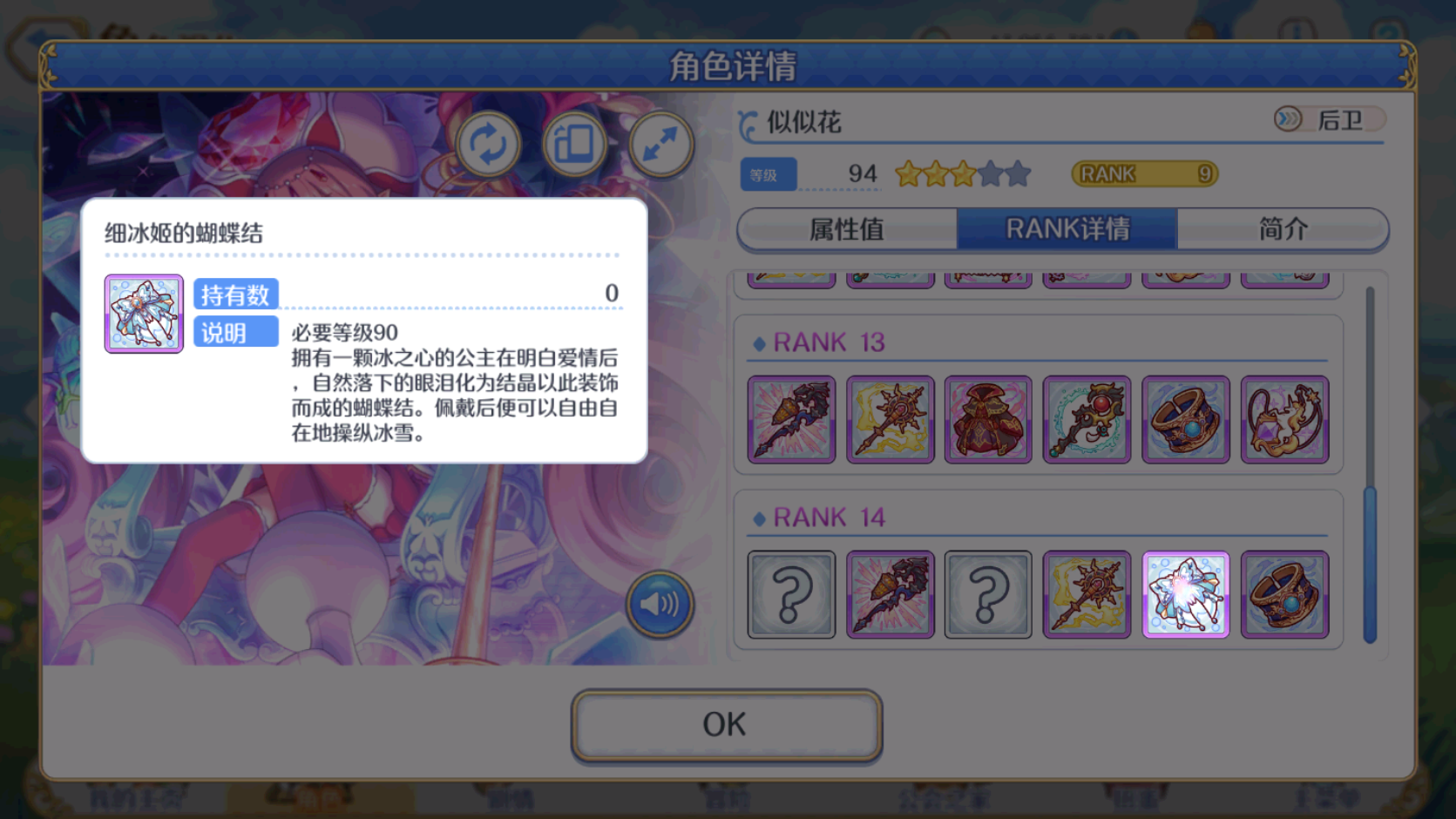Select the dark spear in RANK 13
Viewport: 1456px width, 819px height.
click(791, 420)
